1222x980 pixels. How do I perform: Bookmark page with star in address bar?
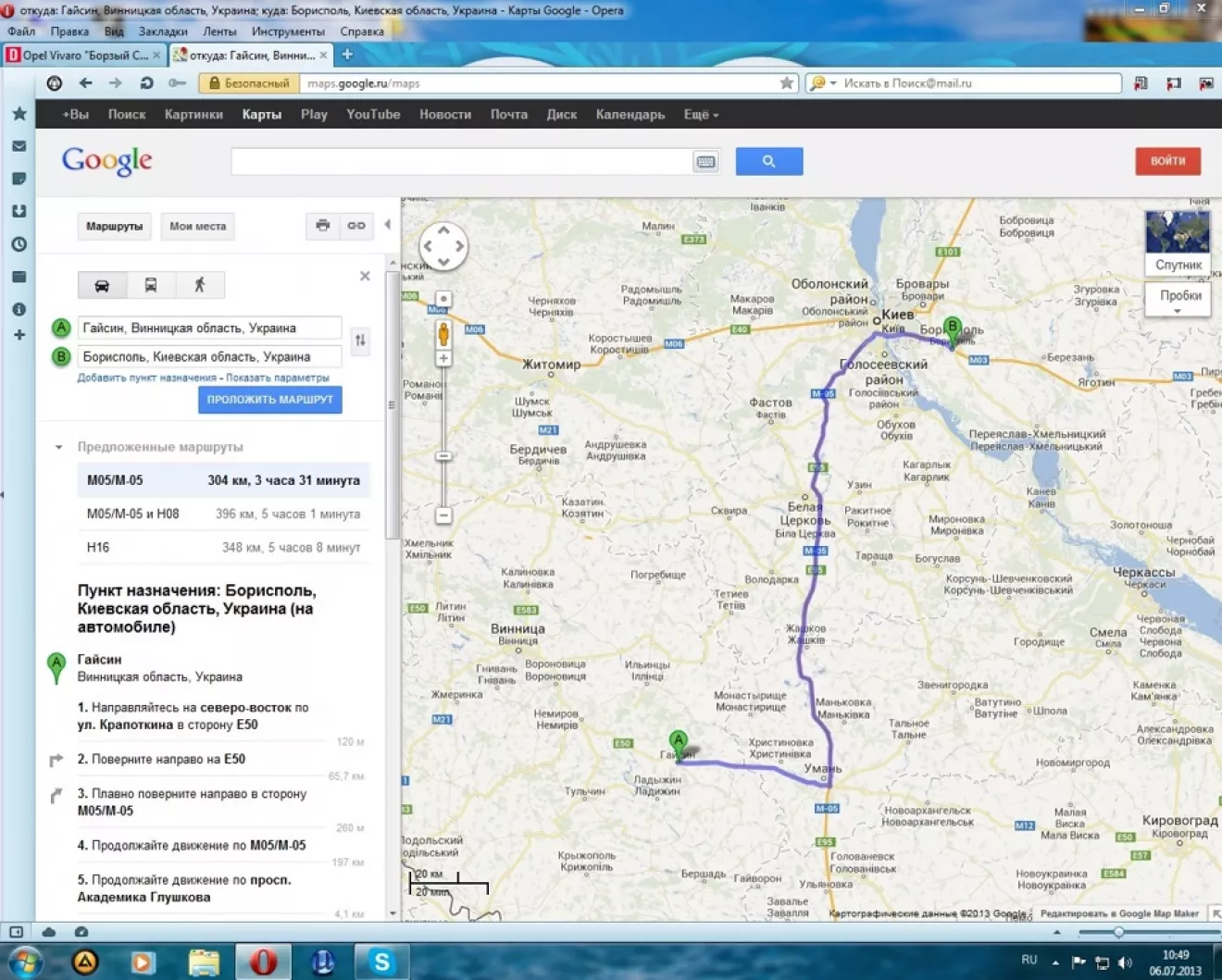point(787,83)
